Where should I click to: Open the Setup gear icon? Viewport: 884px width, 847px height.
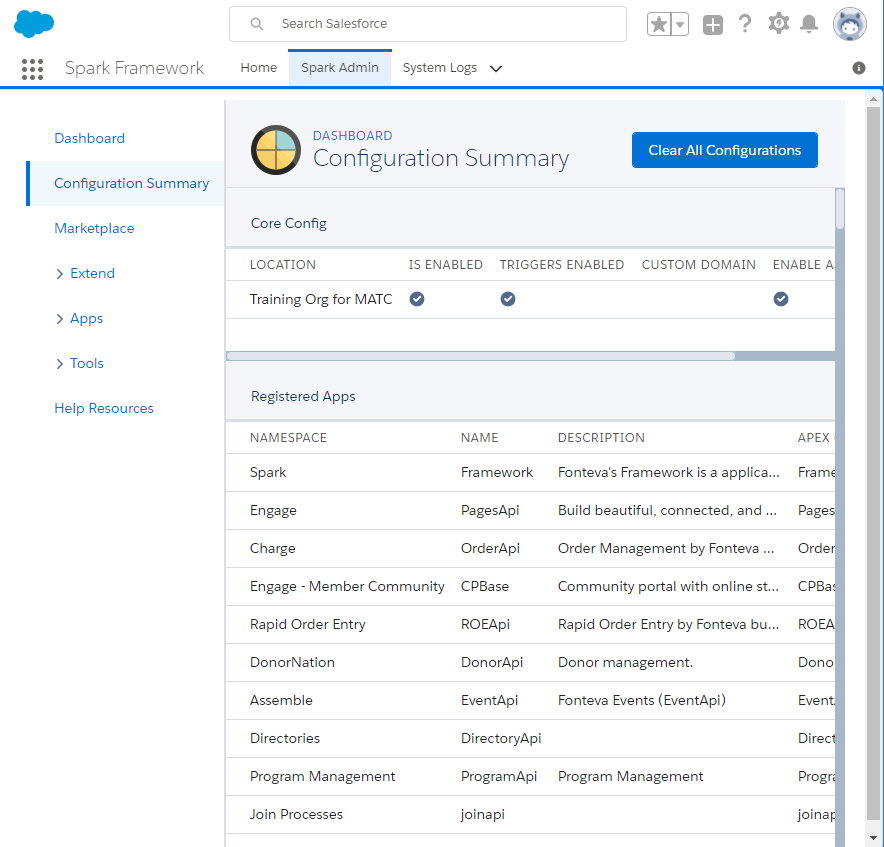(778, 24)
